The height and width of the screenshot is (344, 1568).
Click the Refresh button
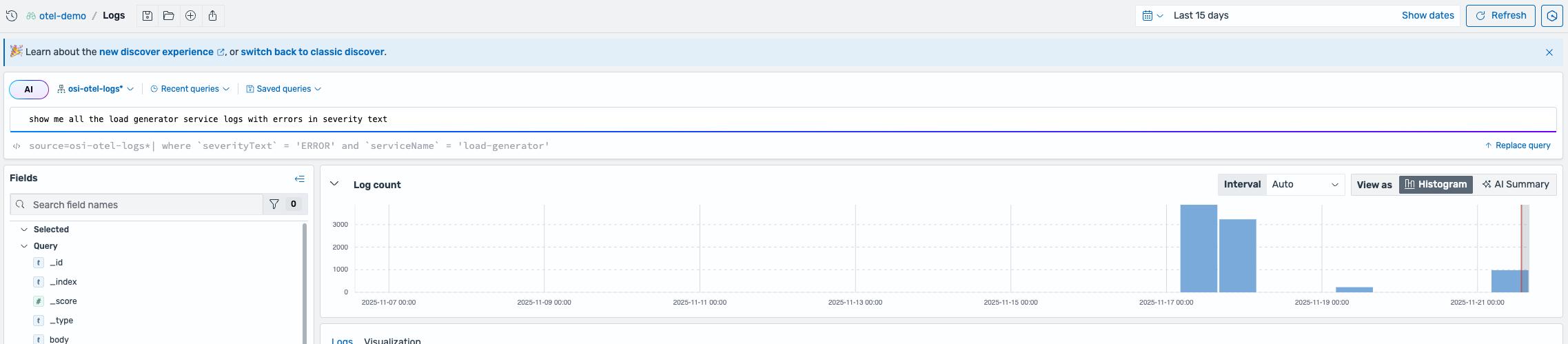click(1500, 16)
